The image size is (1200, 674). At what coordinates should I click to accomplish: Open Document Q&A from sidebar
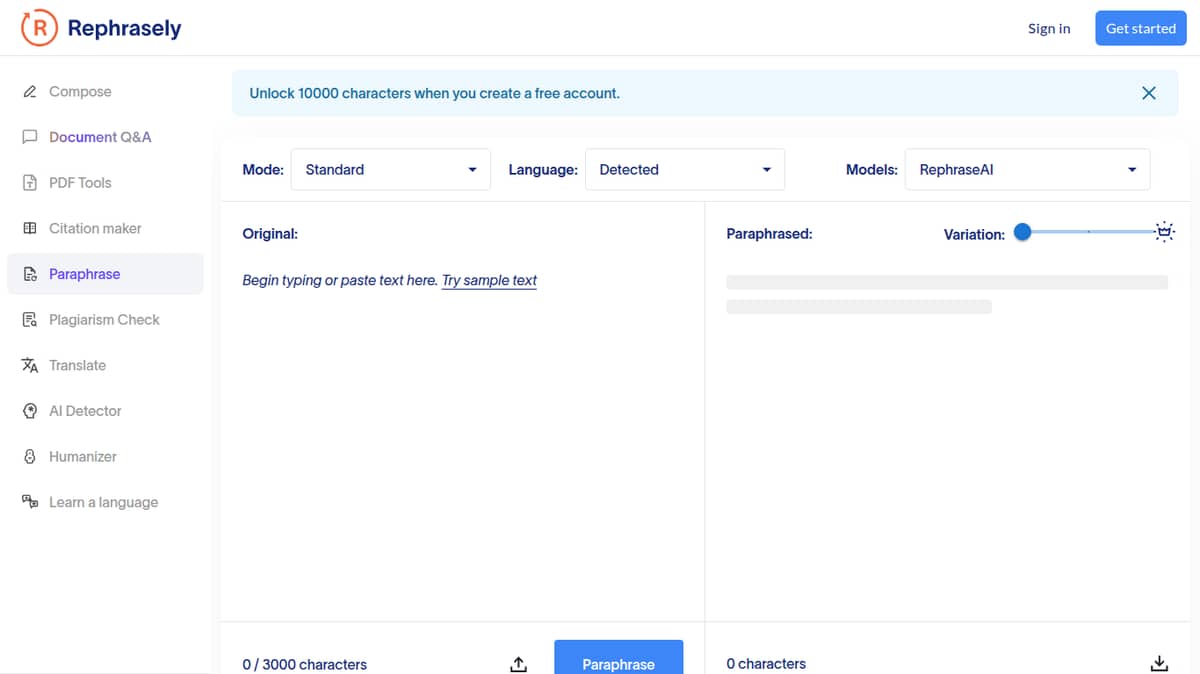(x=105, y=137)
